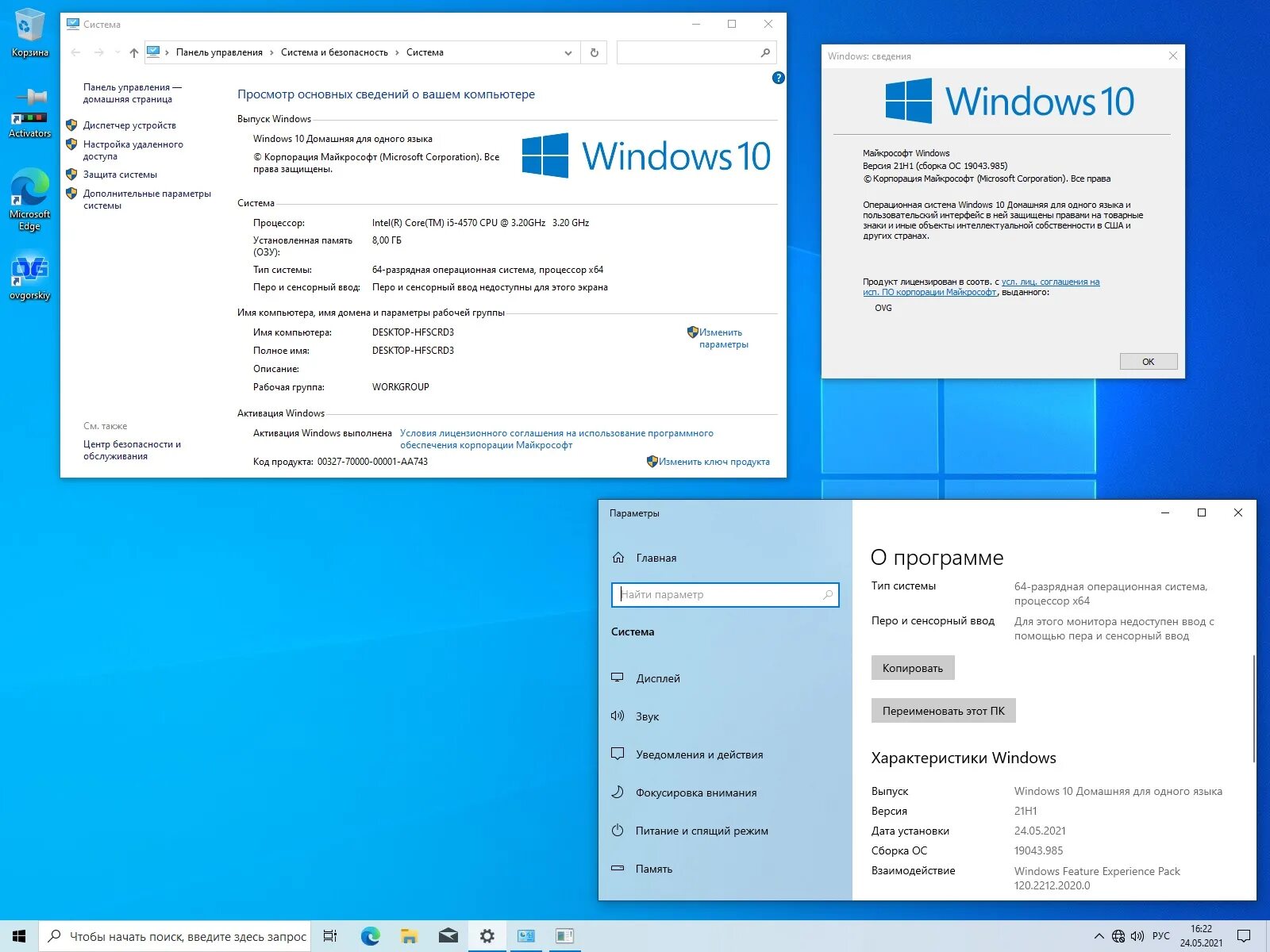Click the Back arrow in System window
1270x952 pixels.
pyautogui.click(x=75, y=52)
